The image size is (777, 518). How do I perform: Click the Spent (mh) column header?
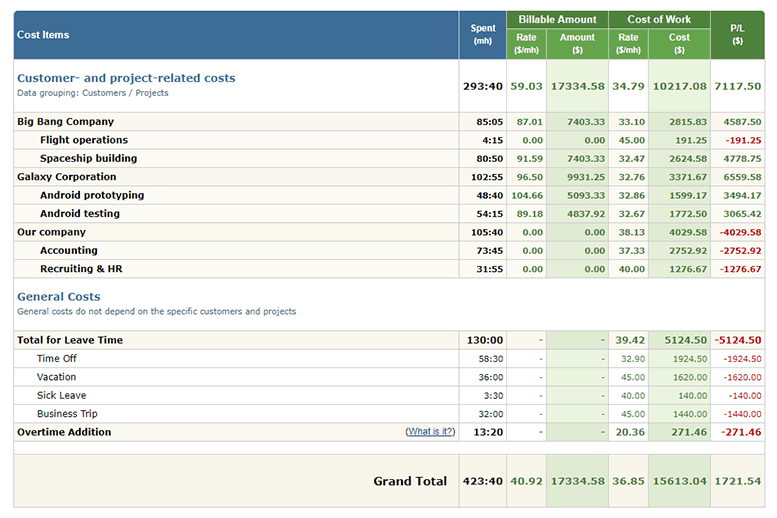[x=483, y=35]
